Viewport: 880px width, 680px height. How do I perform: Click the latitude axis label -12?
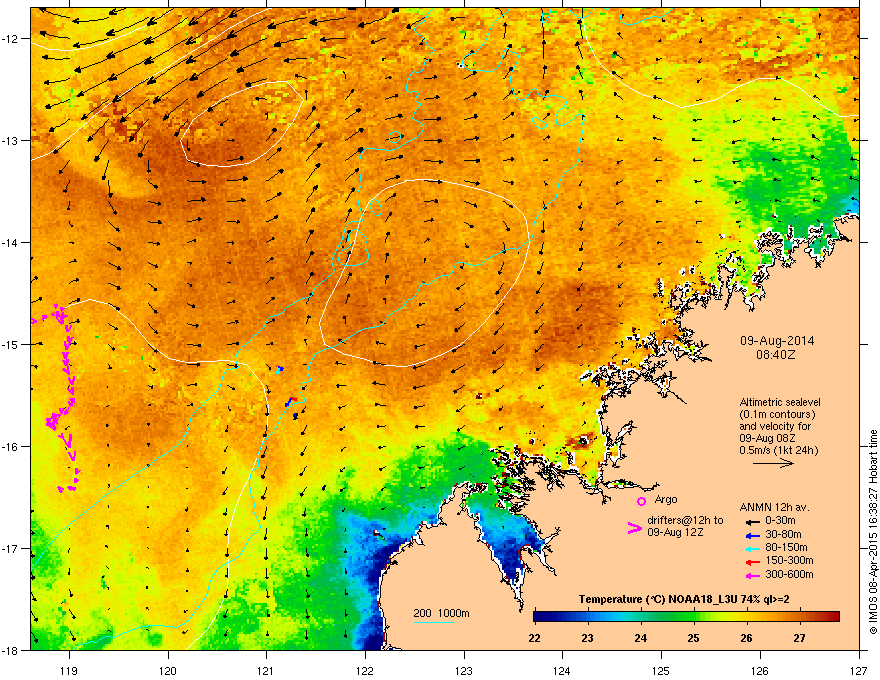pos(12,39)
